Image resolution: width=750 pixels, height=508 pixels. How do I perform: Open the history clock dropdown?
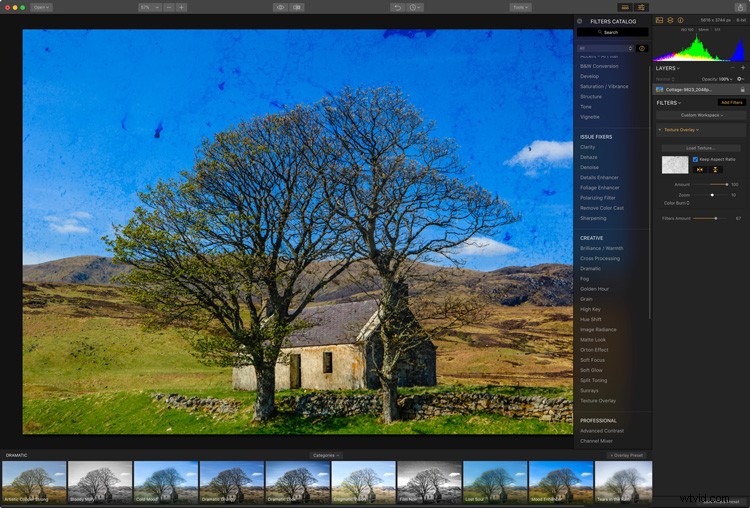[x=414, y=7]
